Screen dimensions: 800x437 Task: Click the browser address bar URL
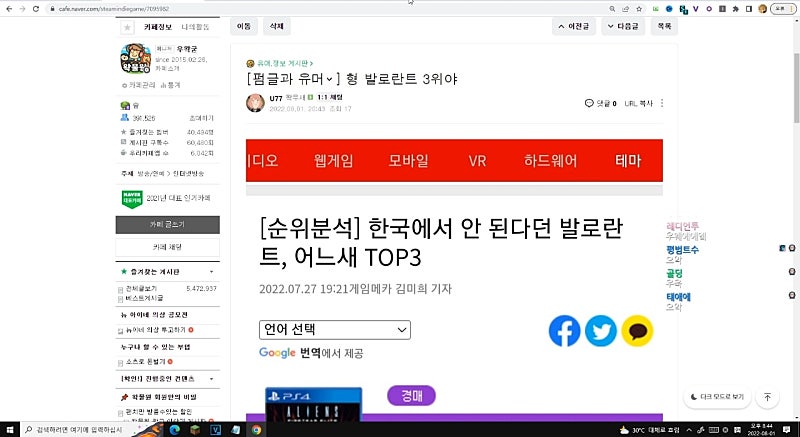(114, 9)
